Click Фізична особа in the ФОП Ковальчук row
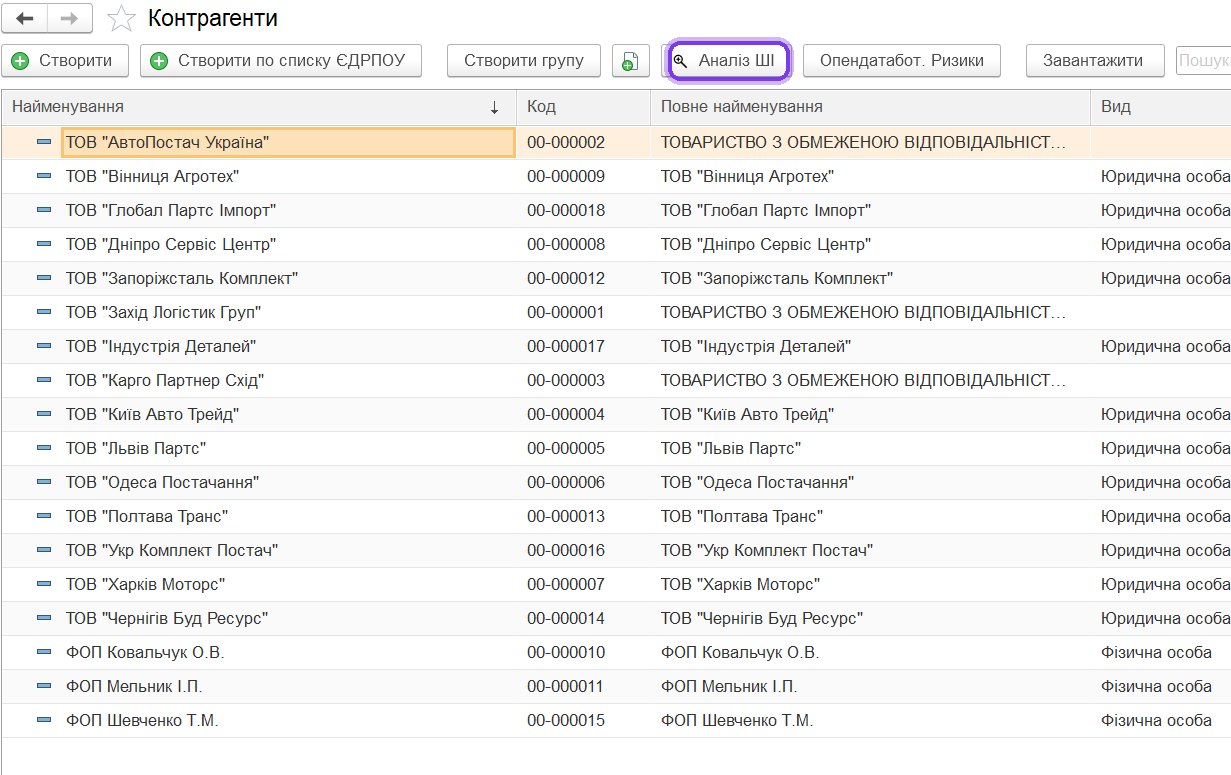Image resolution: width=1231 pixels, height=775 pixels. (1156, 653)
